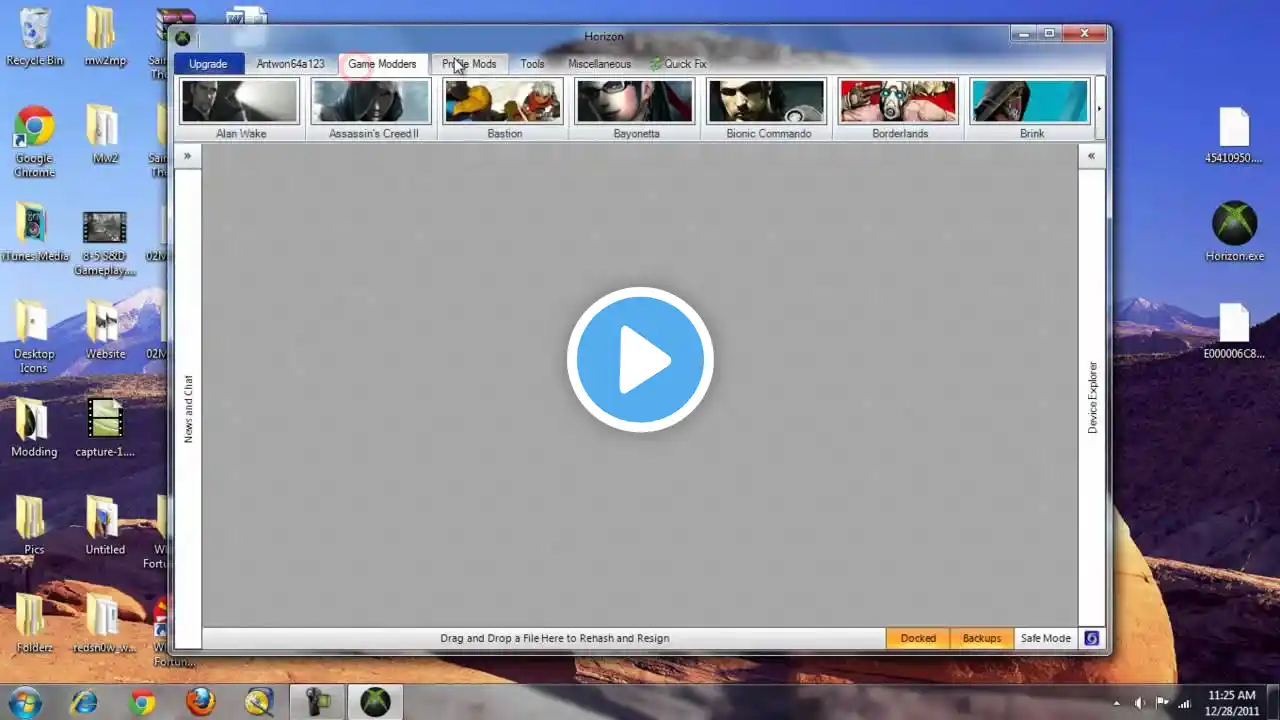
Task: Open the Alan Wake game modder
Action: [x=240, y=109]
